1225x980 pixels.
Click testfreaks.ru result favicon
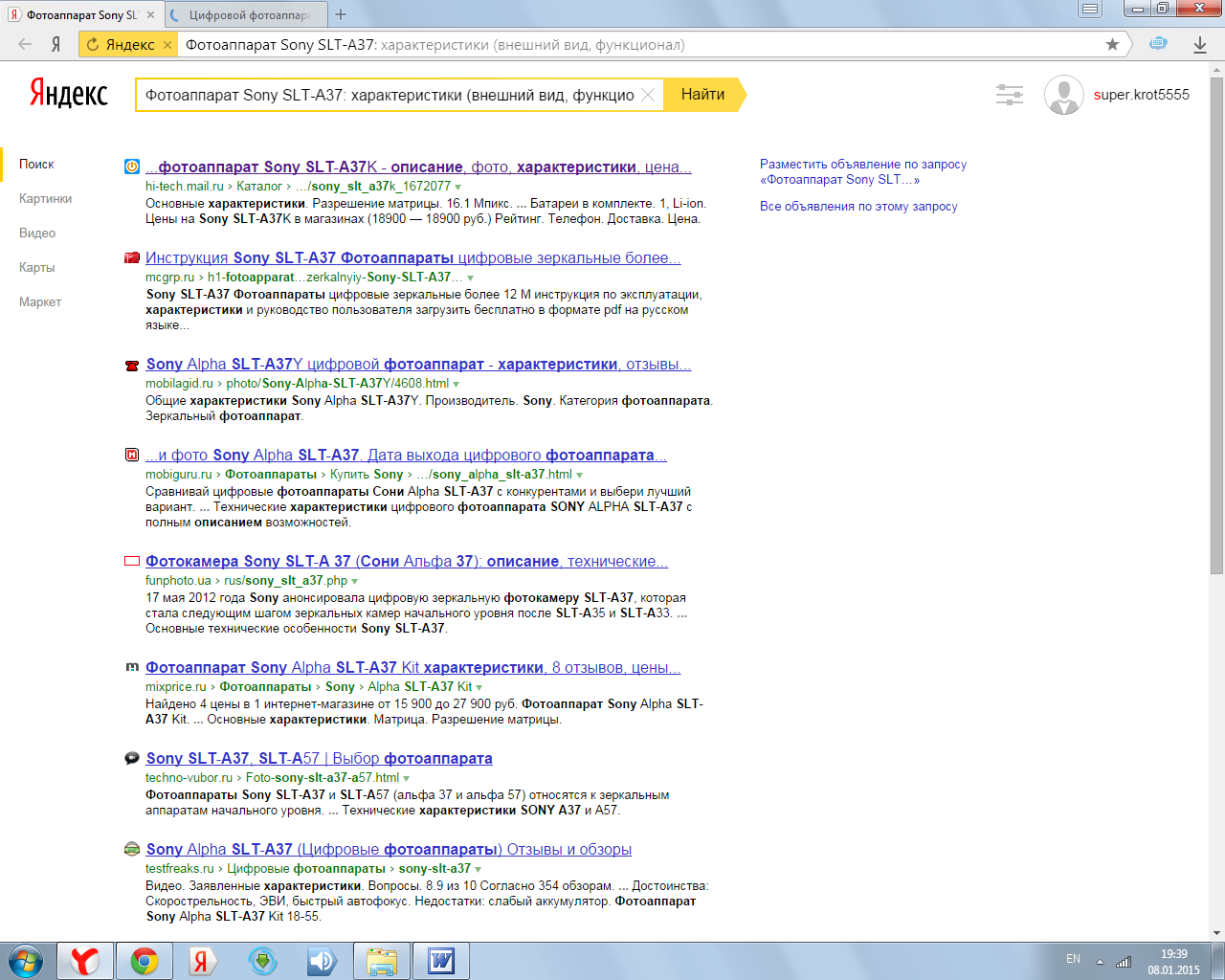click(132, 849)
